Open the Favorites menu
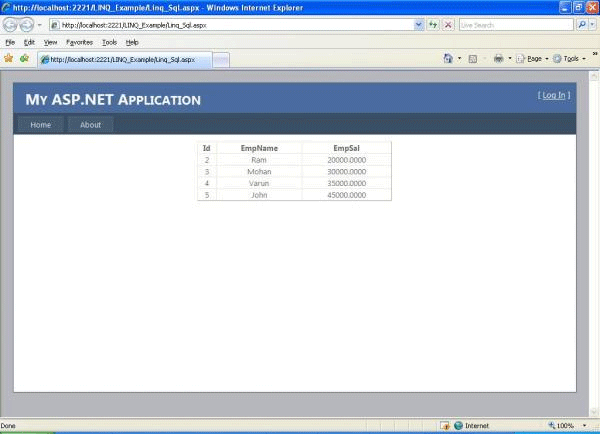This screenshot has width=600, height=434. [79, 42]
